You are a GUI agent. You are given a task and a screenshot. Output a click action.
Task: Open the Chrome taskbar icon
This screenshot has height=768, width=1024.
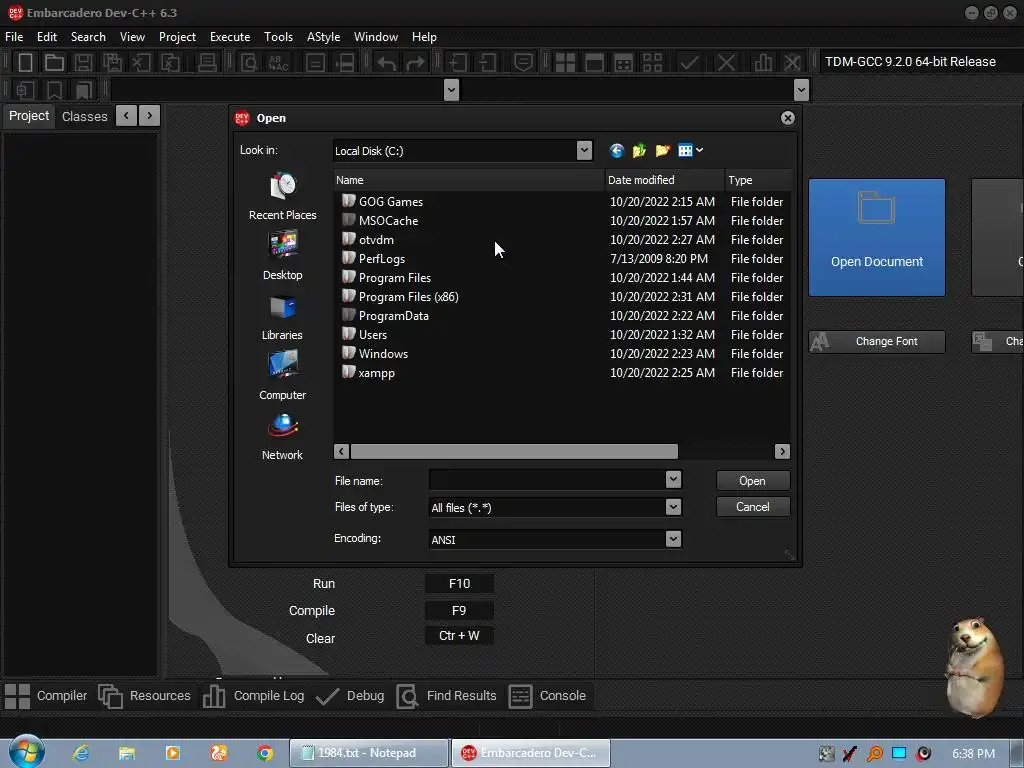[x=264, y=753]
